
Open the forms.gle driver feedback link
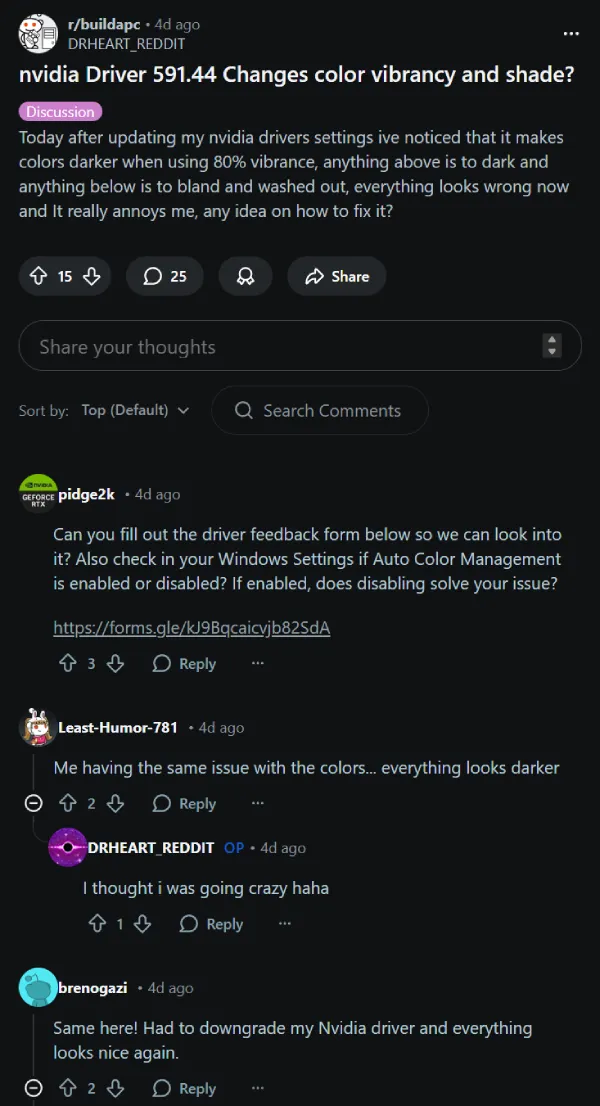(191, 628)
